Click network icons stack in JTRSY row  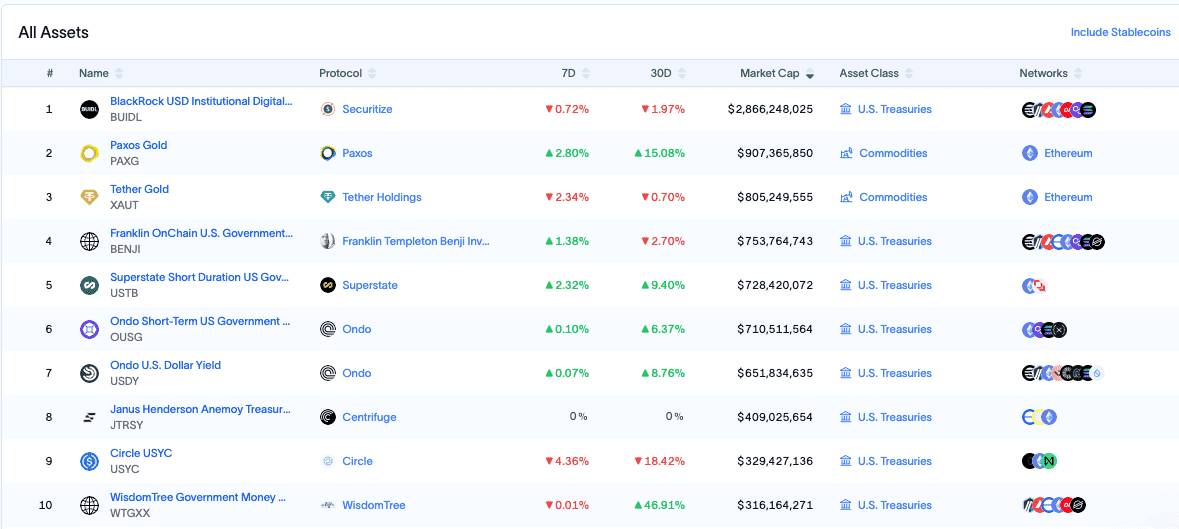(1040, 417)
